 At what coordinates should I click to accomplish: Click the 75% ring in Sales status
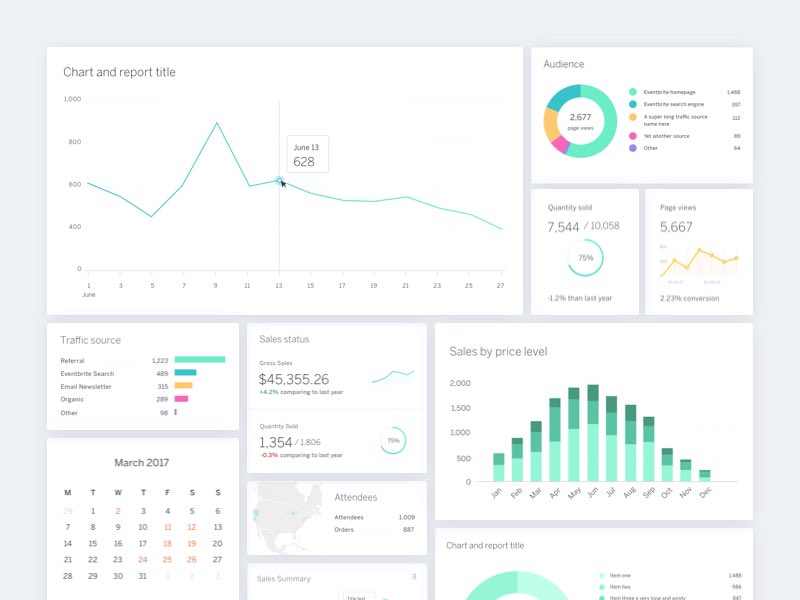(x=393, y=440)
